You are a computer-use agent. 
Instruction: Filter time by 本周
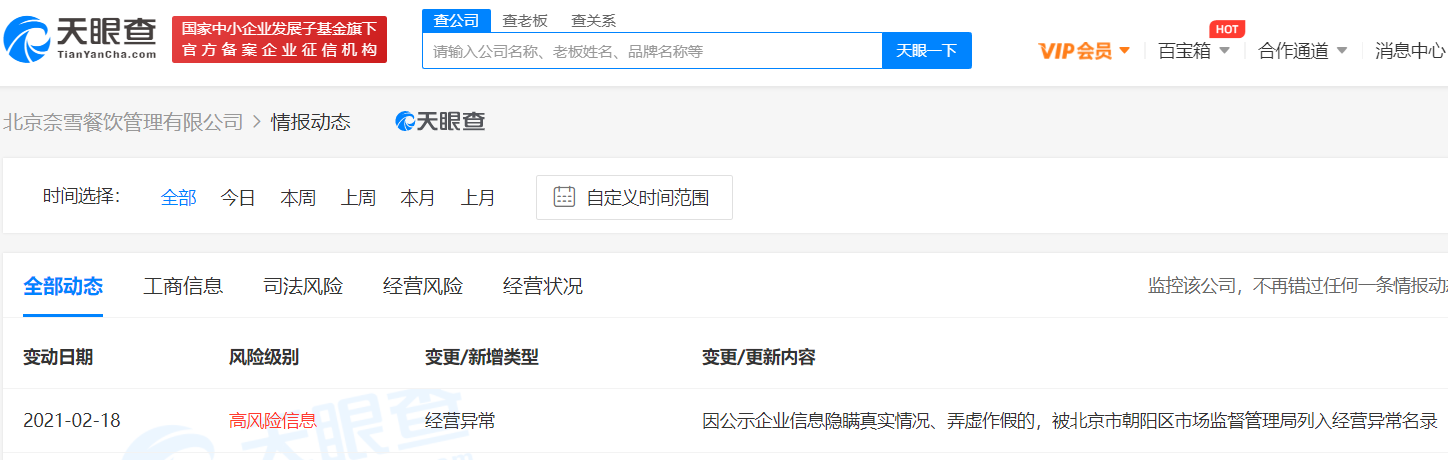pos(298,198)
